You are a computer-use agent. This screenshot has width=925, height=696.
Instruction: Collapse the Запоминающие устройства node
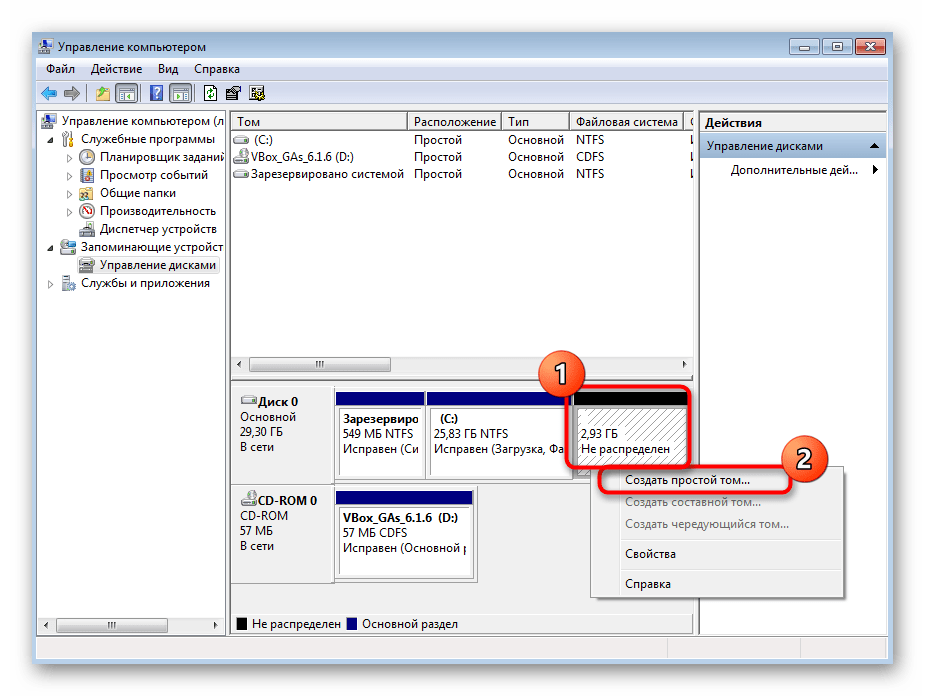point(51,248)
